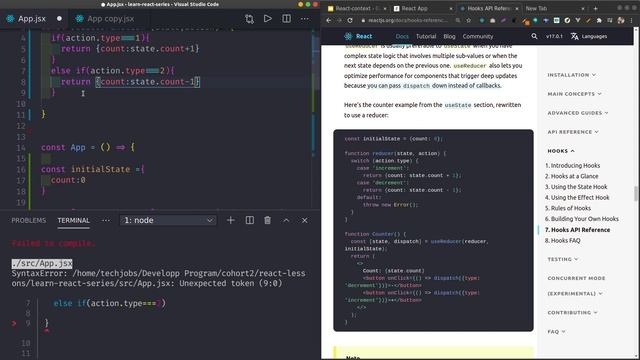Screen dimensions: 640x360
Task: Open the terminal selector '1: node' dropdown
Action: (168, 220)
